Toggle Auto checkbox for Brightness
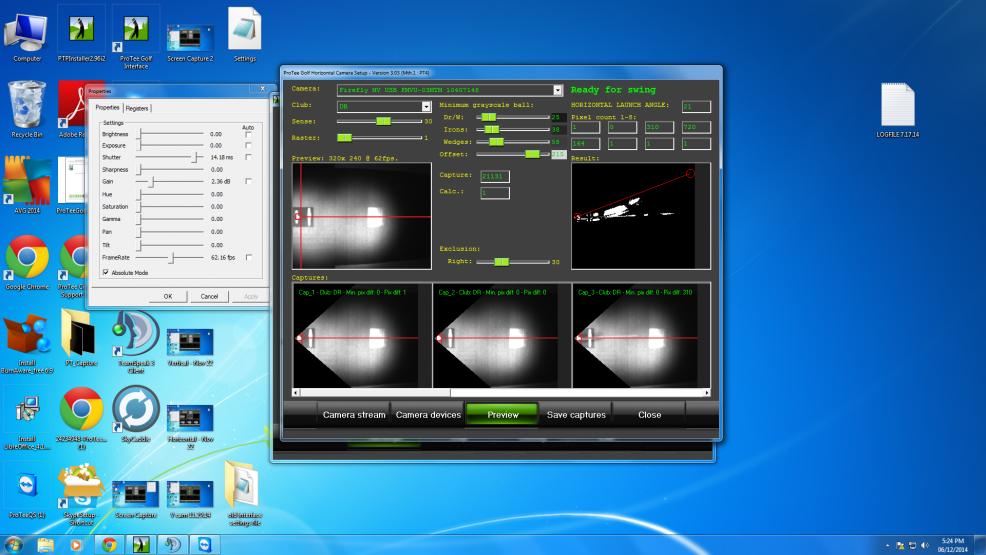Image resolution: width=986 pixels, height=555 pixels. pyautogui.click(x=248, y=135)
